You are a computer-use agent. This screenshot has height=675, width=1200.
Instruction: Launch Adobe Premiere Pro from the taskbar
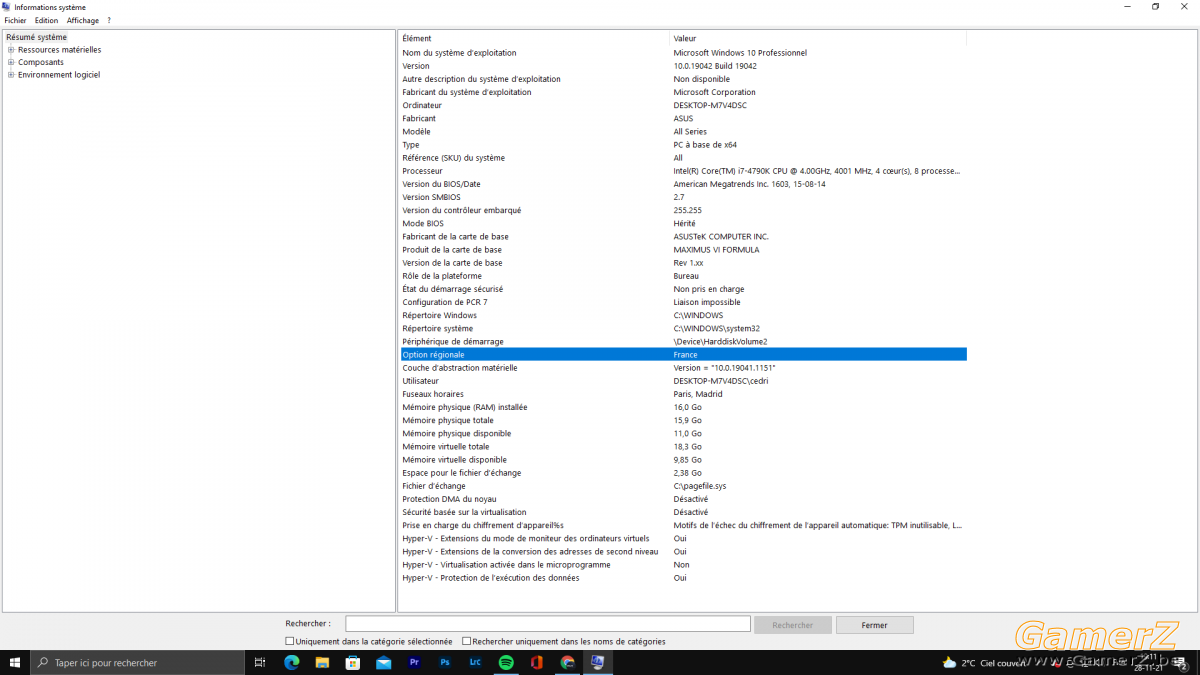coord(414,662)
